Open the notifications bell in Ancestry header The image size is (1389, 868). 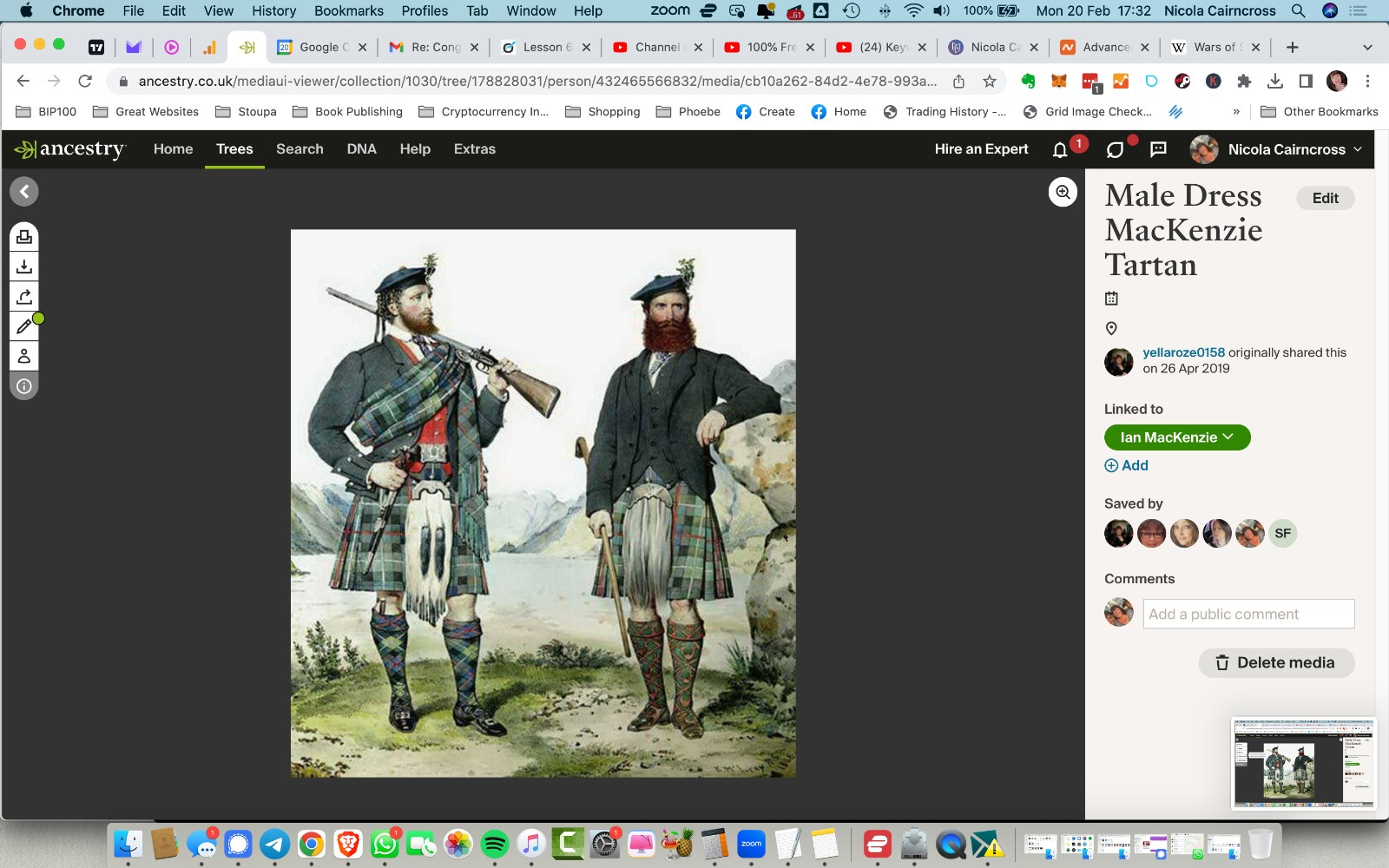1060,149
